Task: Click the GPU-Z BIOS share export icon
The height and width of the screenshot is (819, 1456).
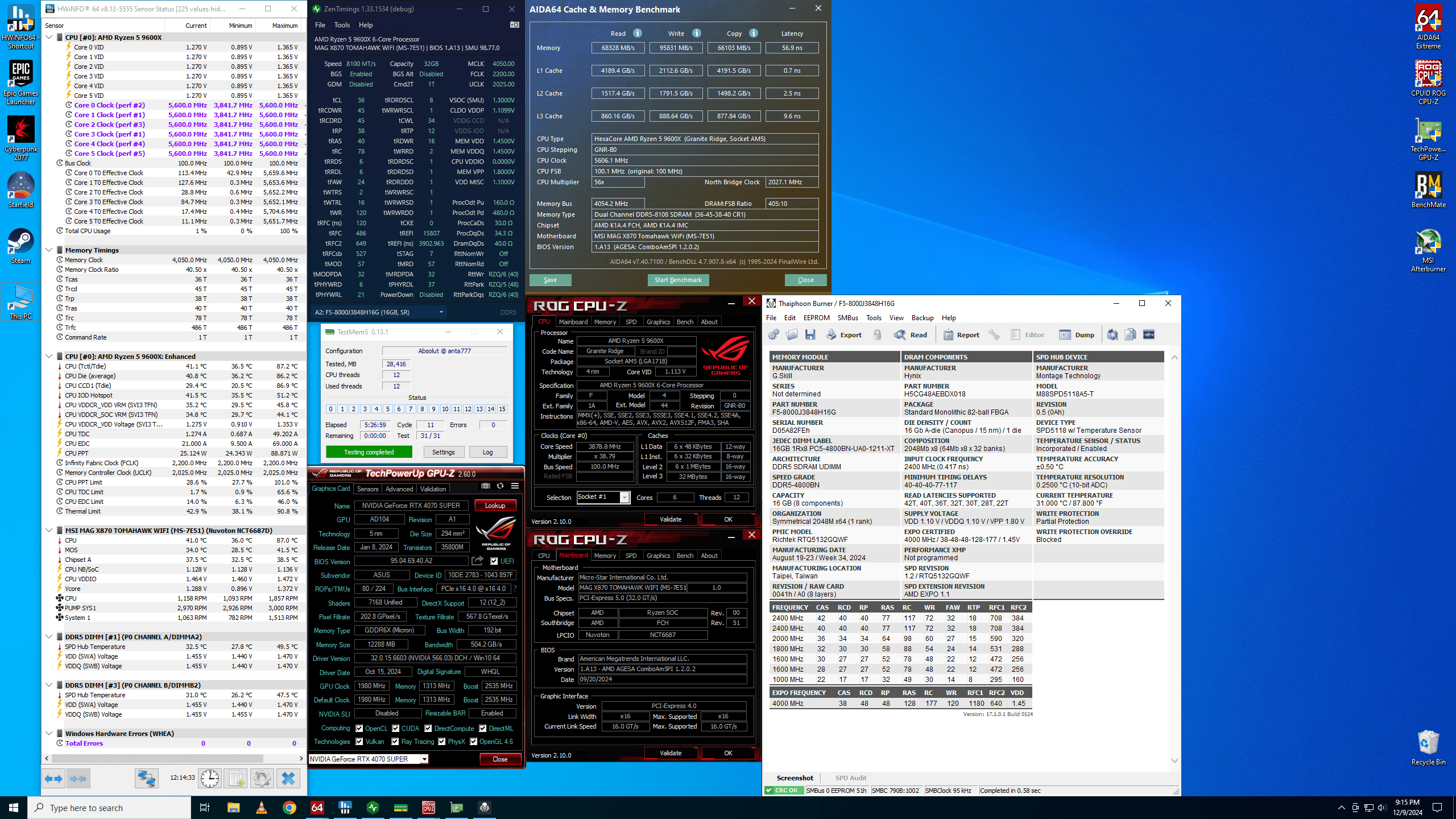Action: pos(478,561)
